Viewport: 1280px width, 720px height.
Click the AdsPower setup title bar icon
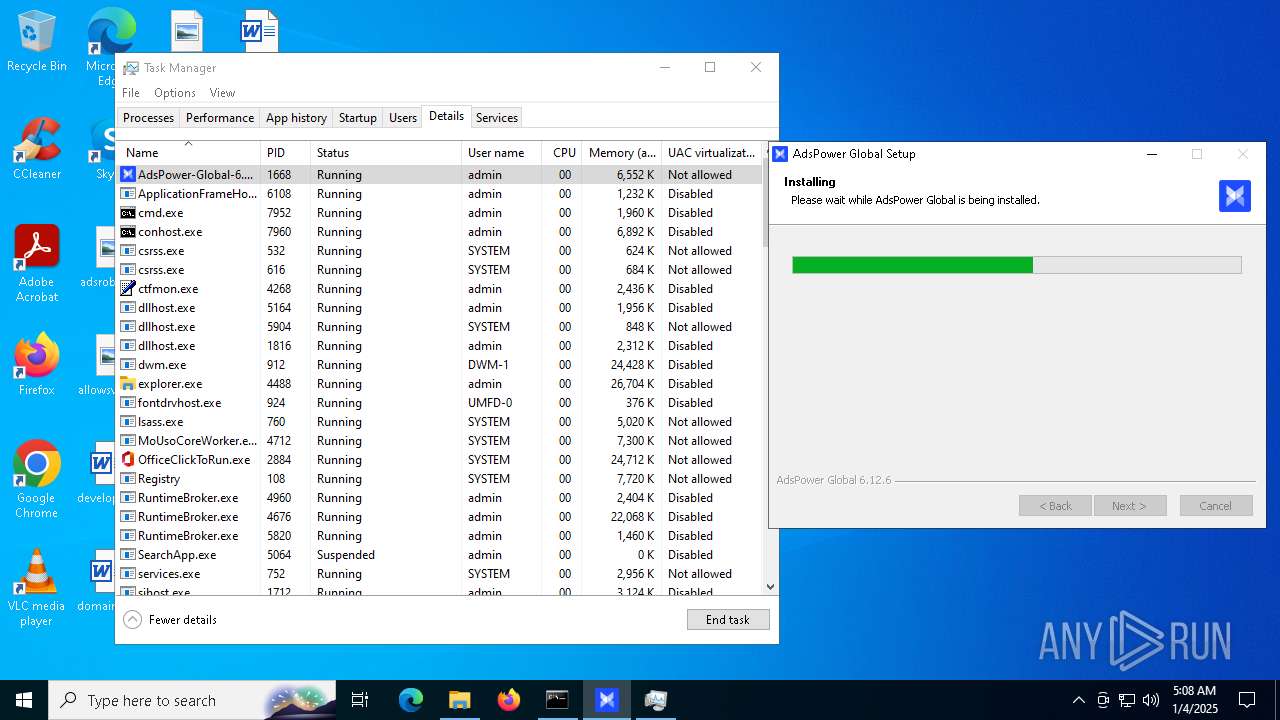[780, 154]
